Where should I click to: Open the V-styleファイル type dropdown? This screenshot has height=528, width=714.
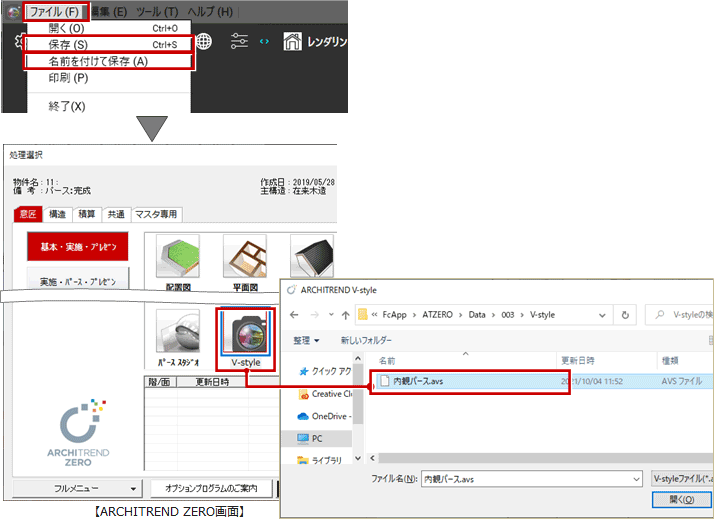click(682, 479)
